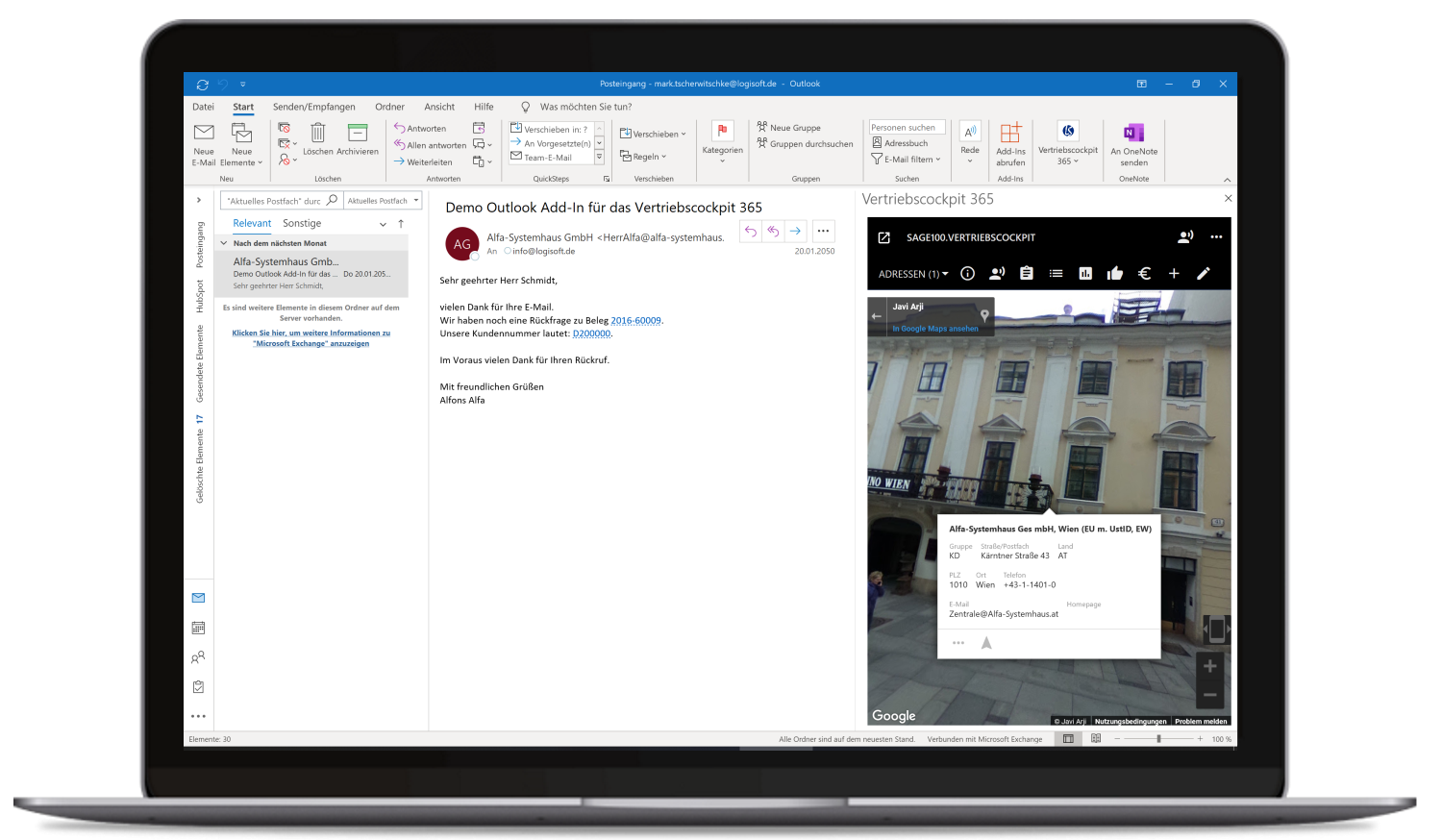This screenshot has height=840, width=1442.
Task: Click 'In Google Maps ansehen' link
Action: (x=935, y=329)
